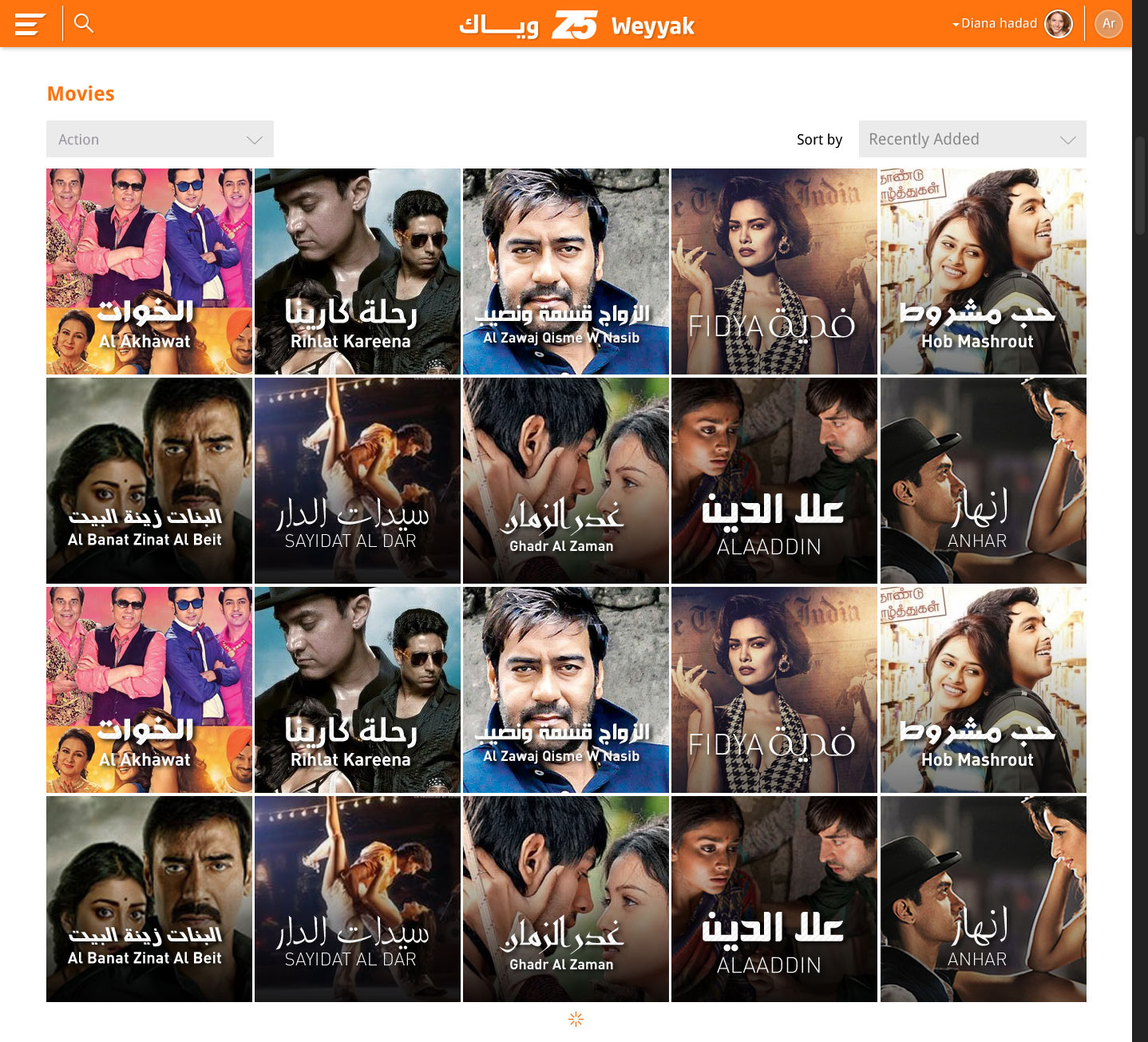Open Diana hadad's profile avatar
The width and height of the screenshot is (1148, 1042).
1059,24
